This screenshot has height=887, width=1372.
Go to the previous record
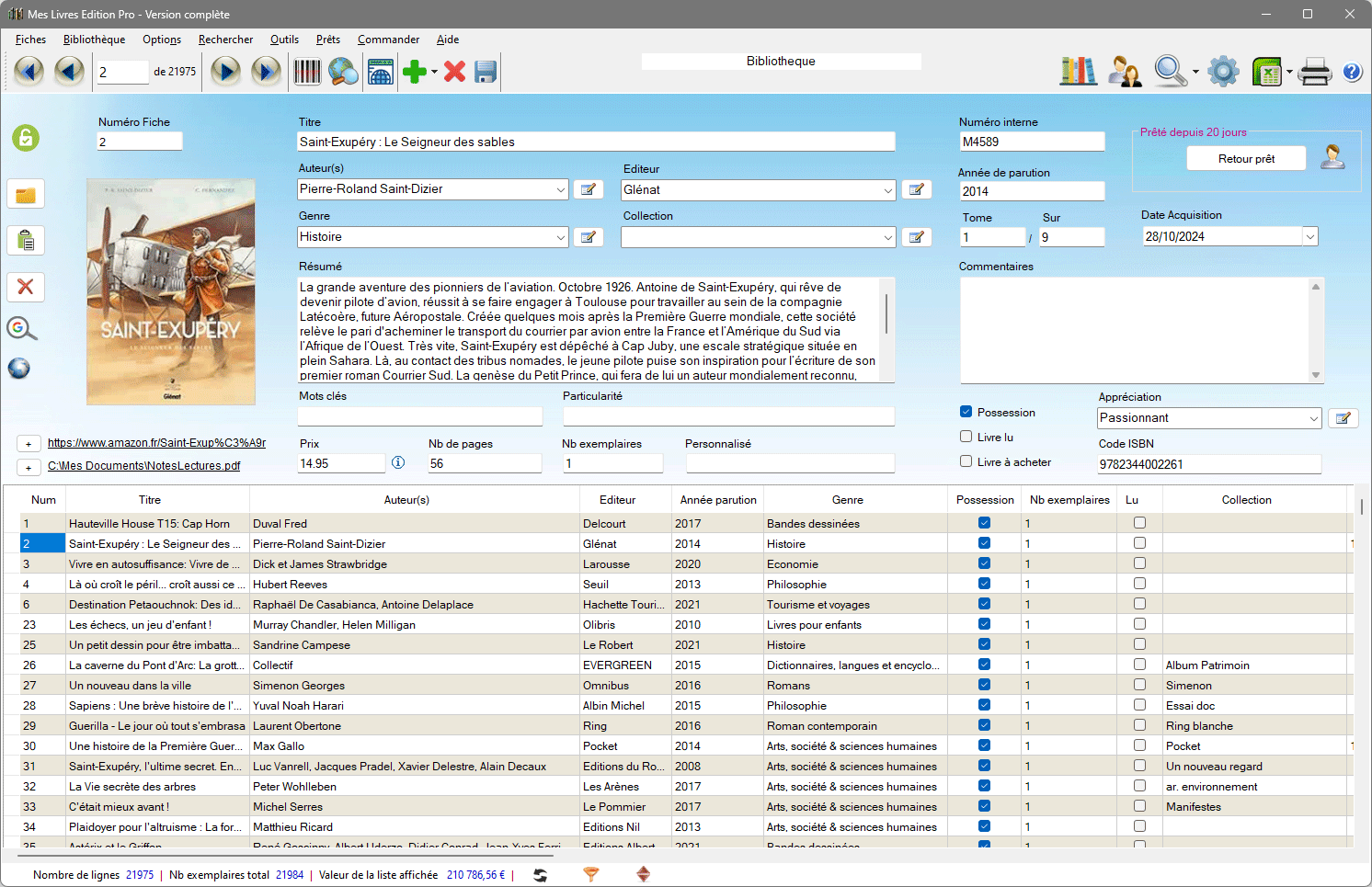tap(69, 71)
